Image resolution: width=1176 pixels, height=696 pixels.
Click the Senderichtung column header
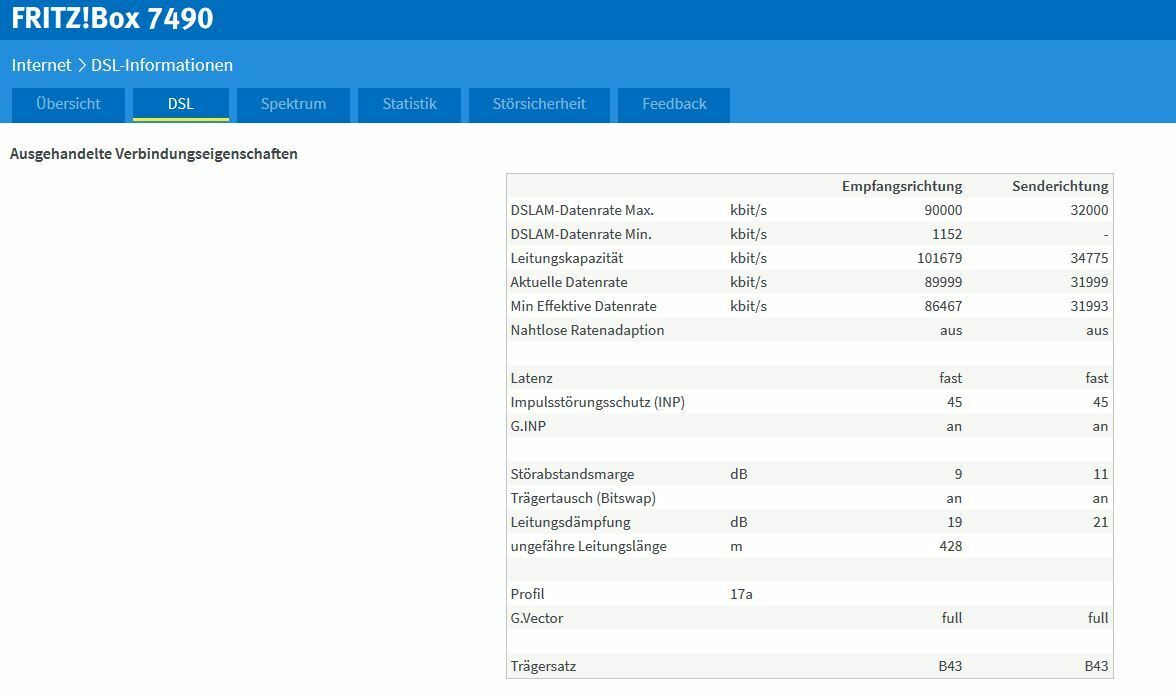(1060, 186)
